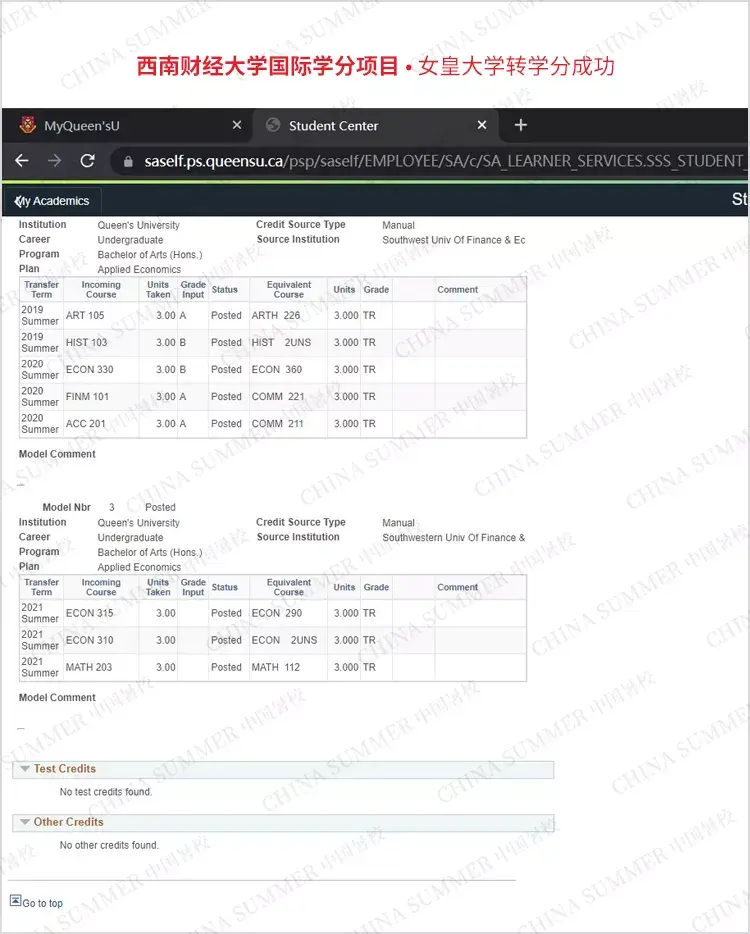The width and height of the screenshot is (750, 934).
Task: Switch to the Student Center tab
Action: 375,125
